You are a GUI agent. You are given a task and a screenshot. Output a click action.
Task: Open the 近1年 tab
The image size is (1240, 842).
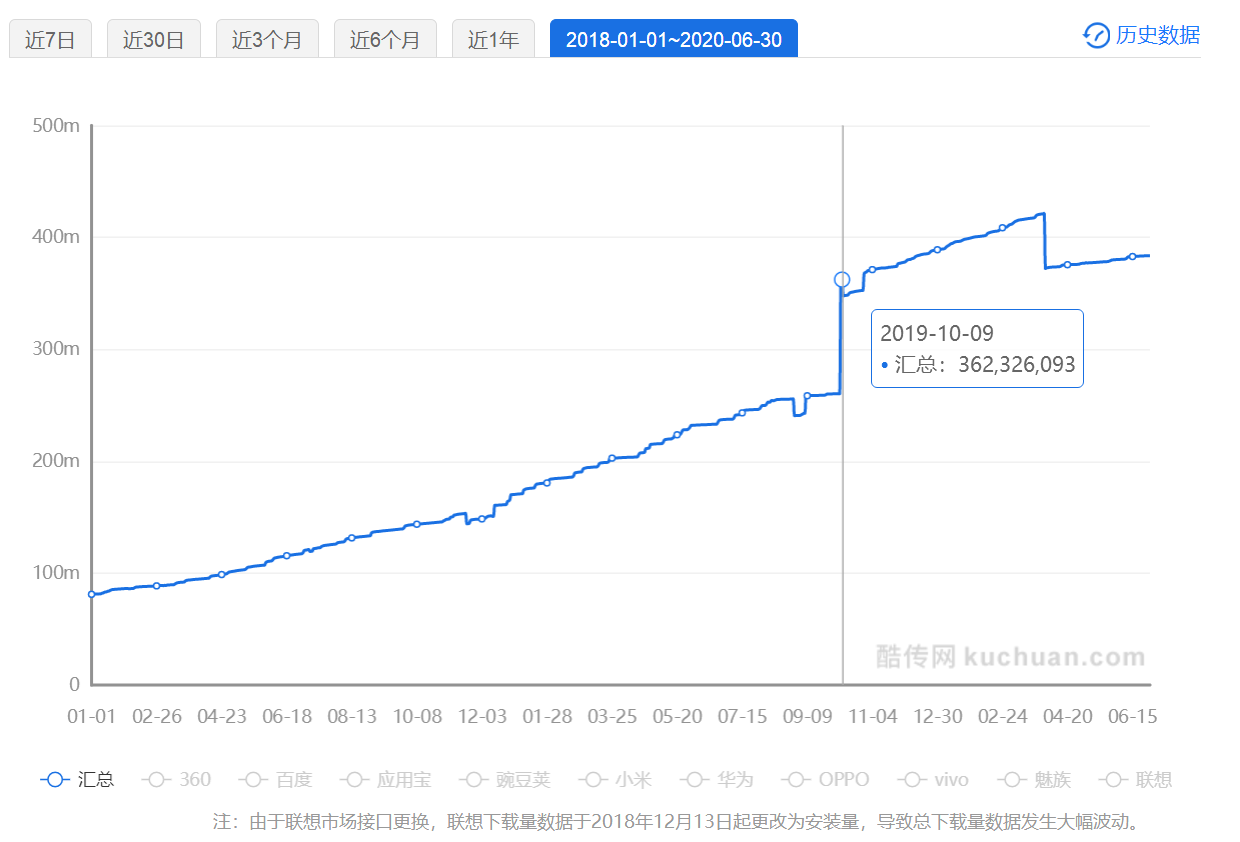tap(493, 40)
